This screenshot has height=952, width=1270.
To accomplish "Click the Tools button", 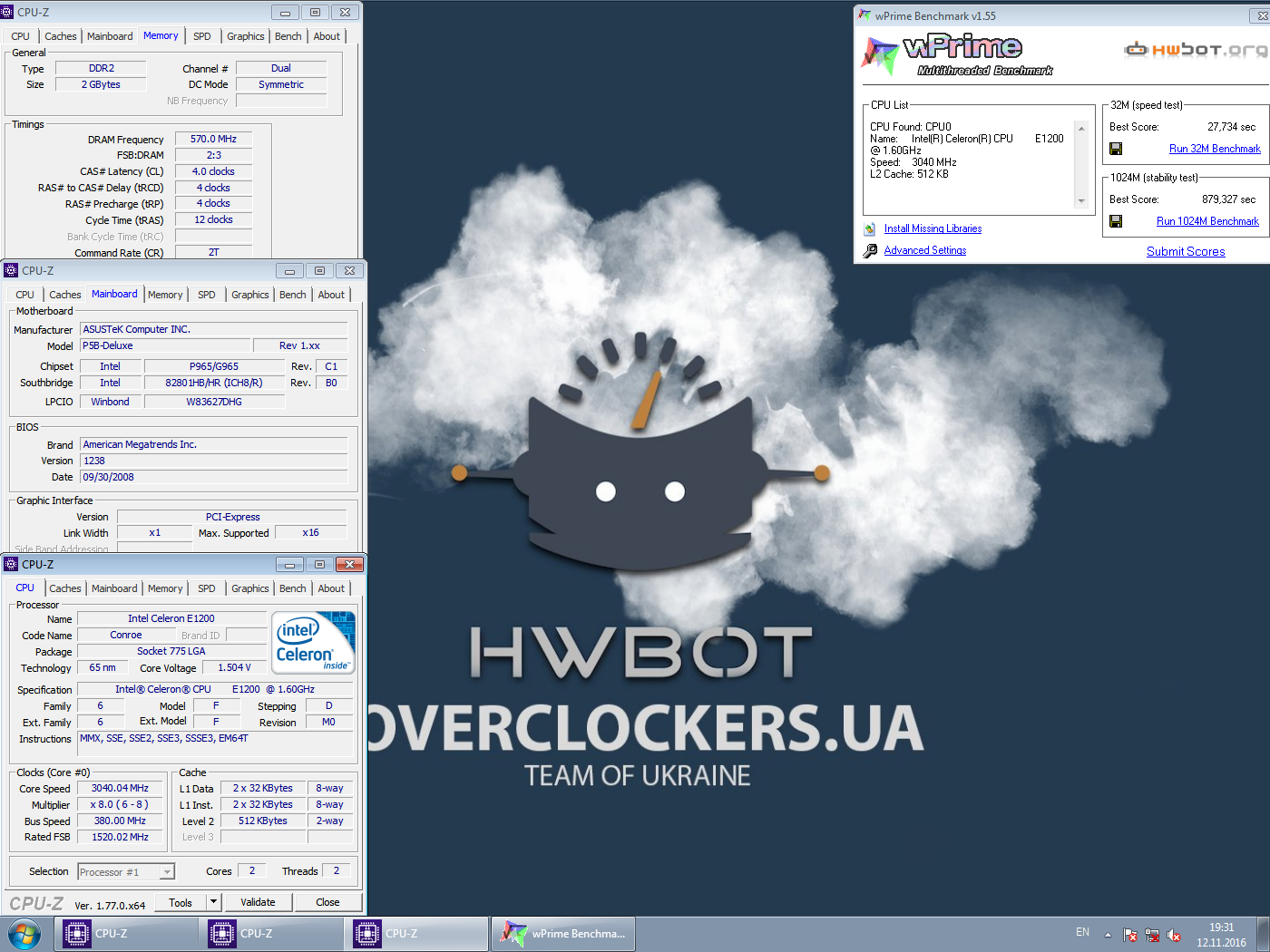I will 181,902.
